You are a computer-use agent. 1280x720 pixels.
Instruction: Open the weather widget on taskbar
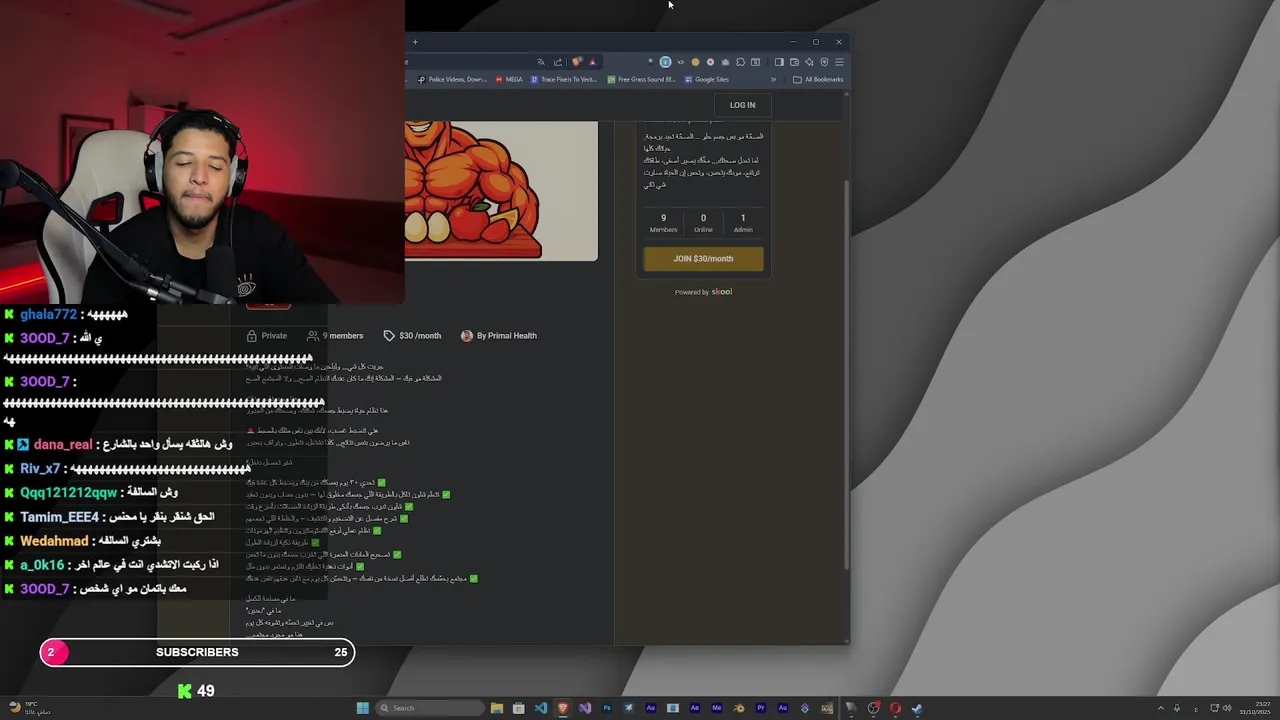tap(28, 708)
